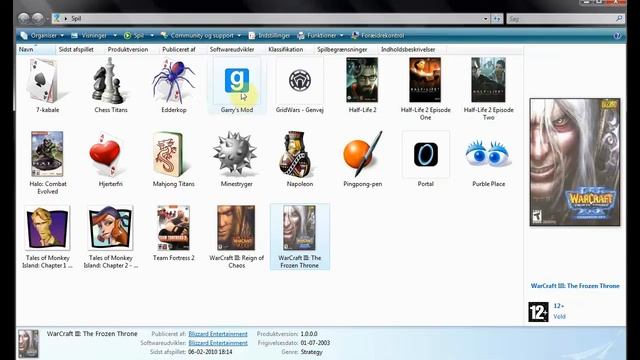Sort by Klassifikation column header
Screen dimensions: 640x360
(x=286, y=49)
